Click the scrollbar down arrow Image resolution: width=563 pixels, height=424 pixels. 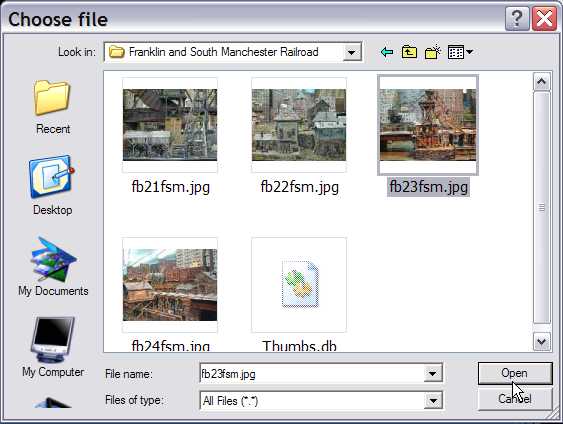[x=541, y=341]
